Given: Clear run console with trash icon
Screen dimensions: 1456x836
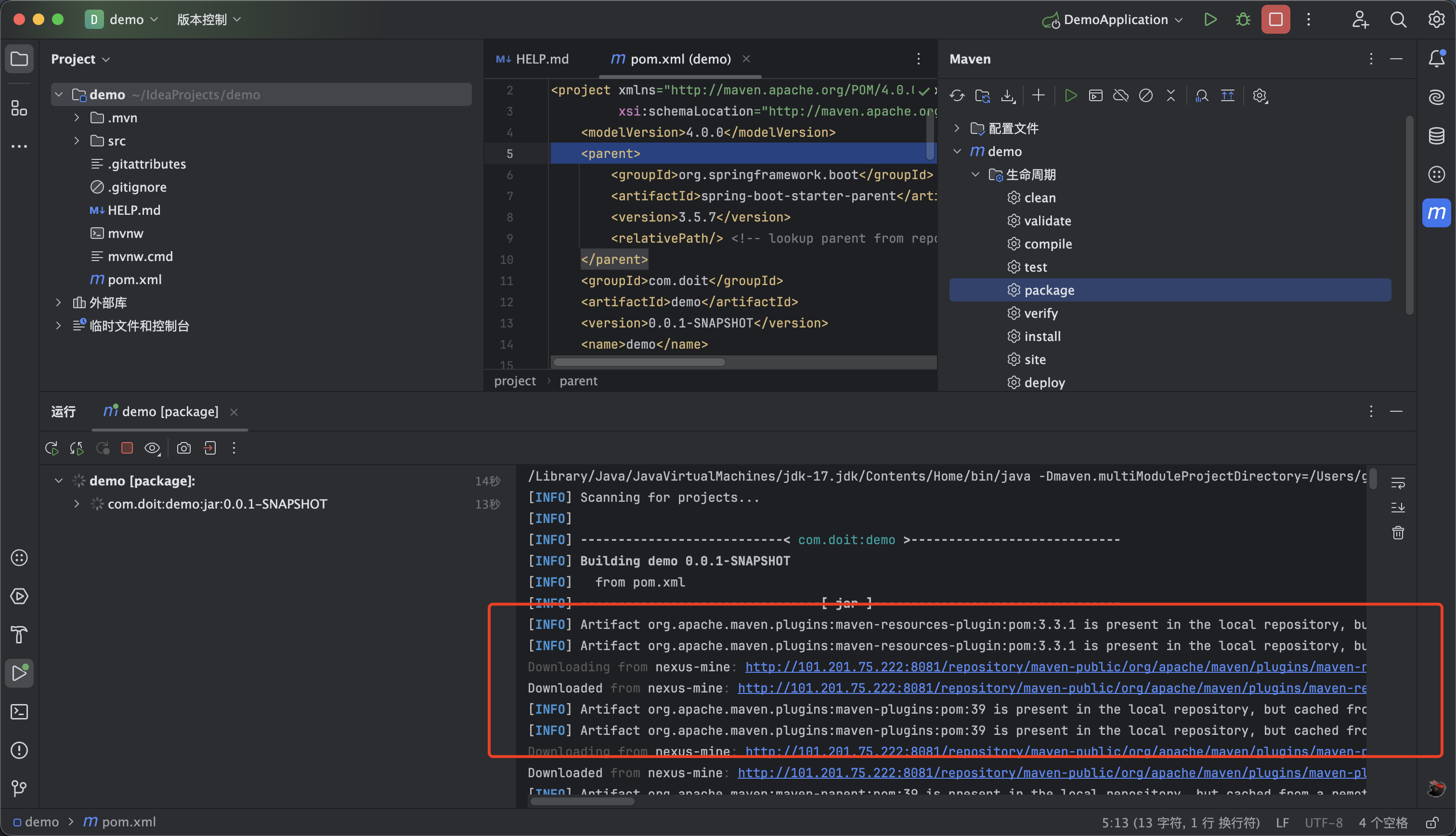Looking at the screenshot, I should point(1397,533).
